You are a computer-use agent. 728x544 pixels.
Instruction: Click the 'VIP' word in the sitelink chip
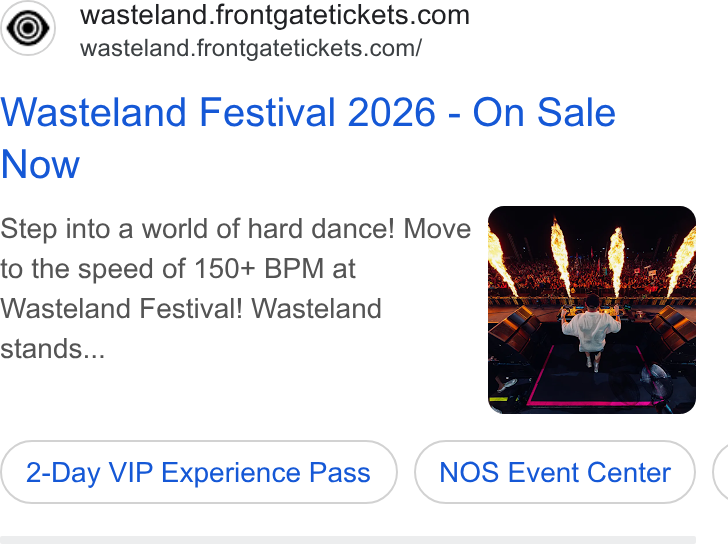[x=130, y=473]
